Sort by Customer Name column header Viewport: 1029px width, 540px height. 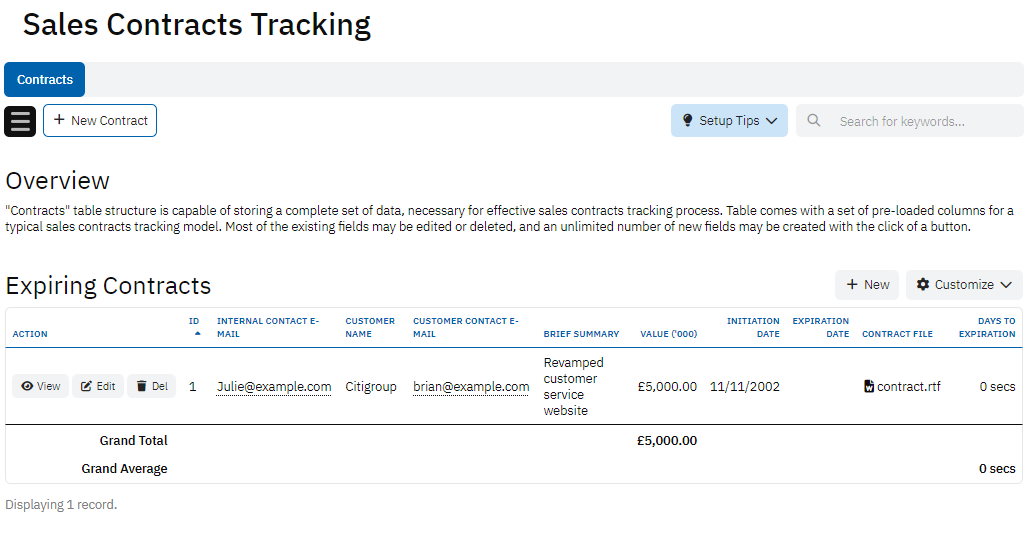pos(370,327)
